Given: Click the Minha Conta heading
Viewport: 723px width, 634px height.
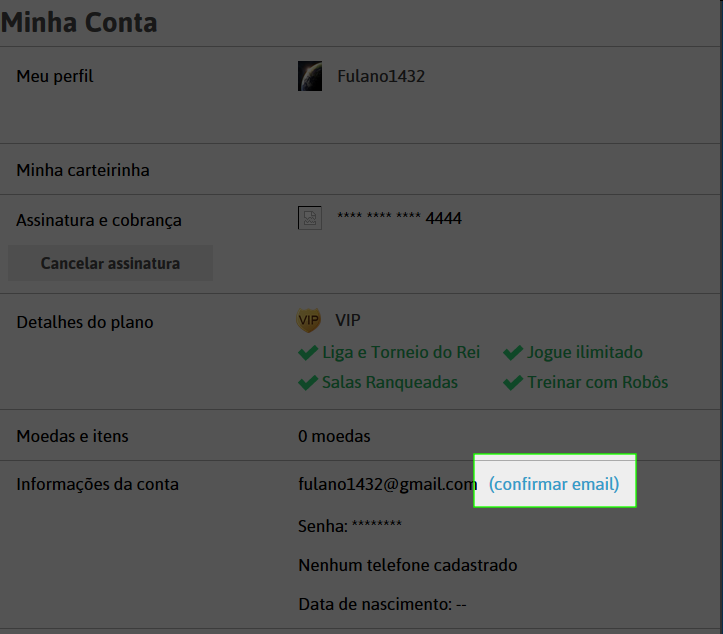Looking at the screenshot, I should point(80,22).
